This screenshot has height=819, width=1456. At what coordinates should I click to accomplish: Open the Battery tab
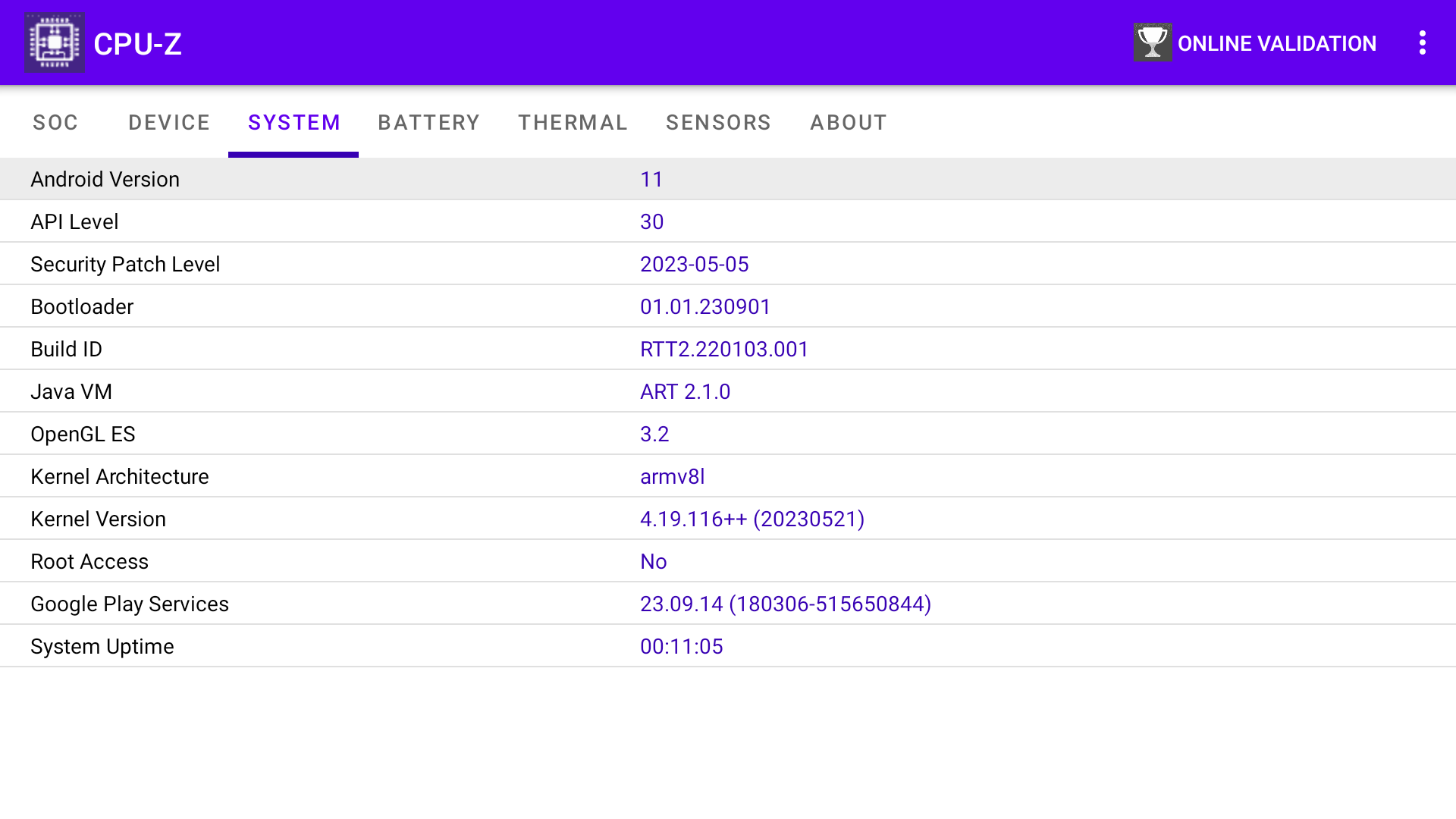tap(429, 122)
